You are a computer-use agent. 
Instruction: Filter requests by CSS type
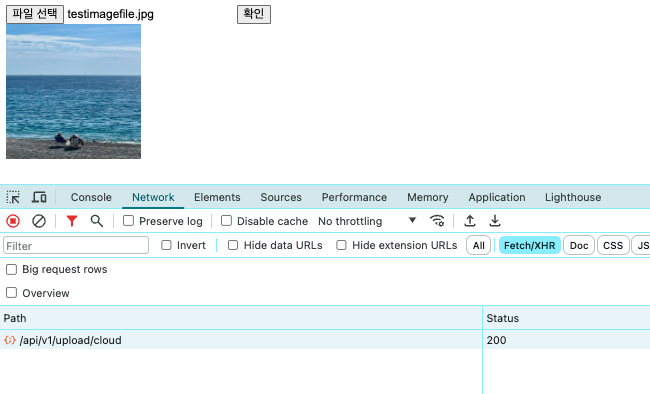(613, 245)
